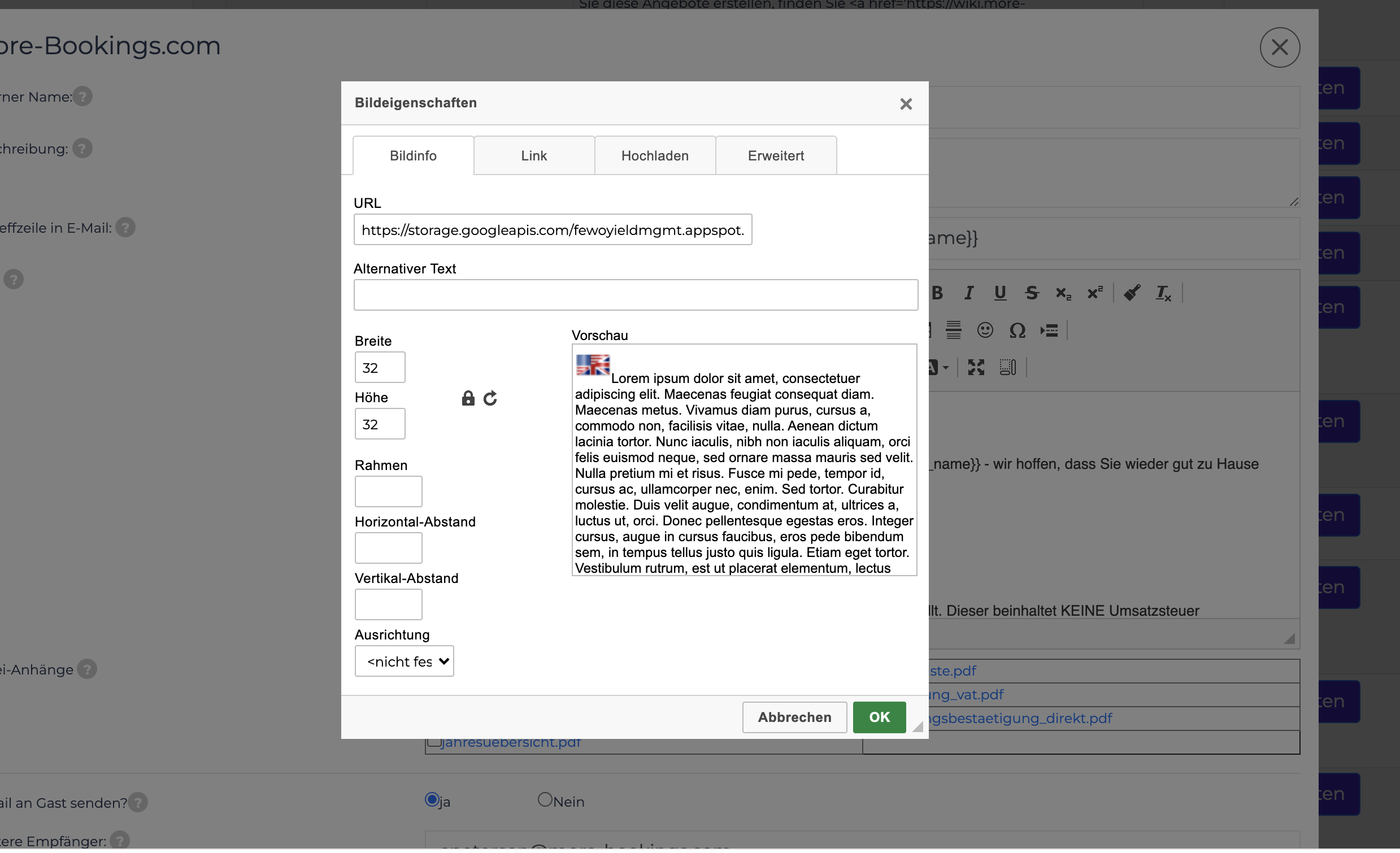Open the Hochladen tab
The height and width of the screenshot is (853, 1400).
[x=655, y=156]
